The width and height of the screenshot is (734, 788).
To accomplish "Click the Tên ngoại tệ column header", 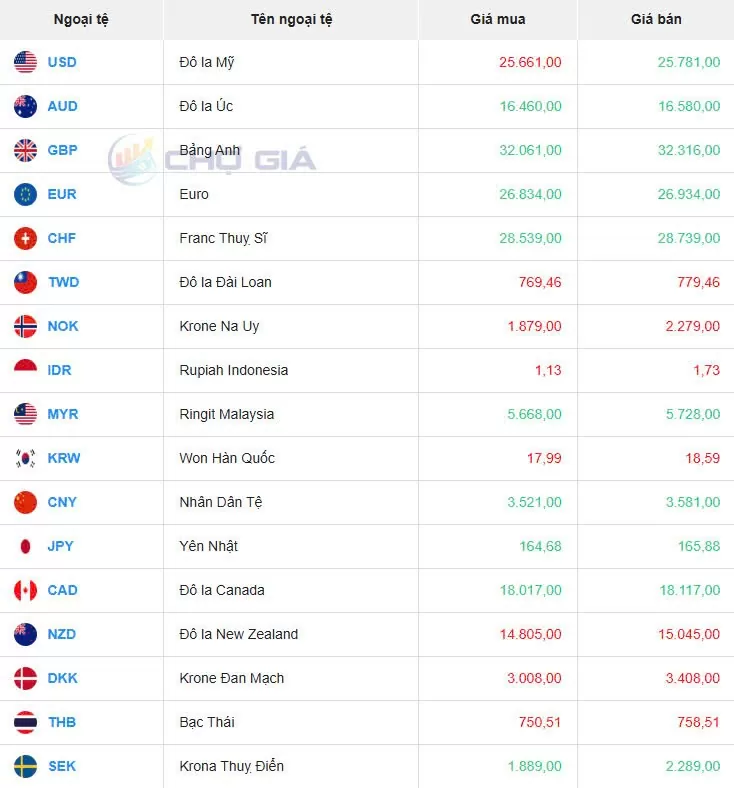I will point(292,19).
